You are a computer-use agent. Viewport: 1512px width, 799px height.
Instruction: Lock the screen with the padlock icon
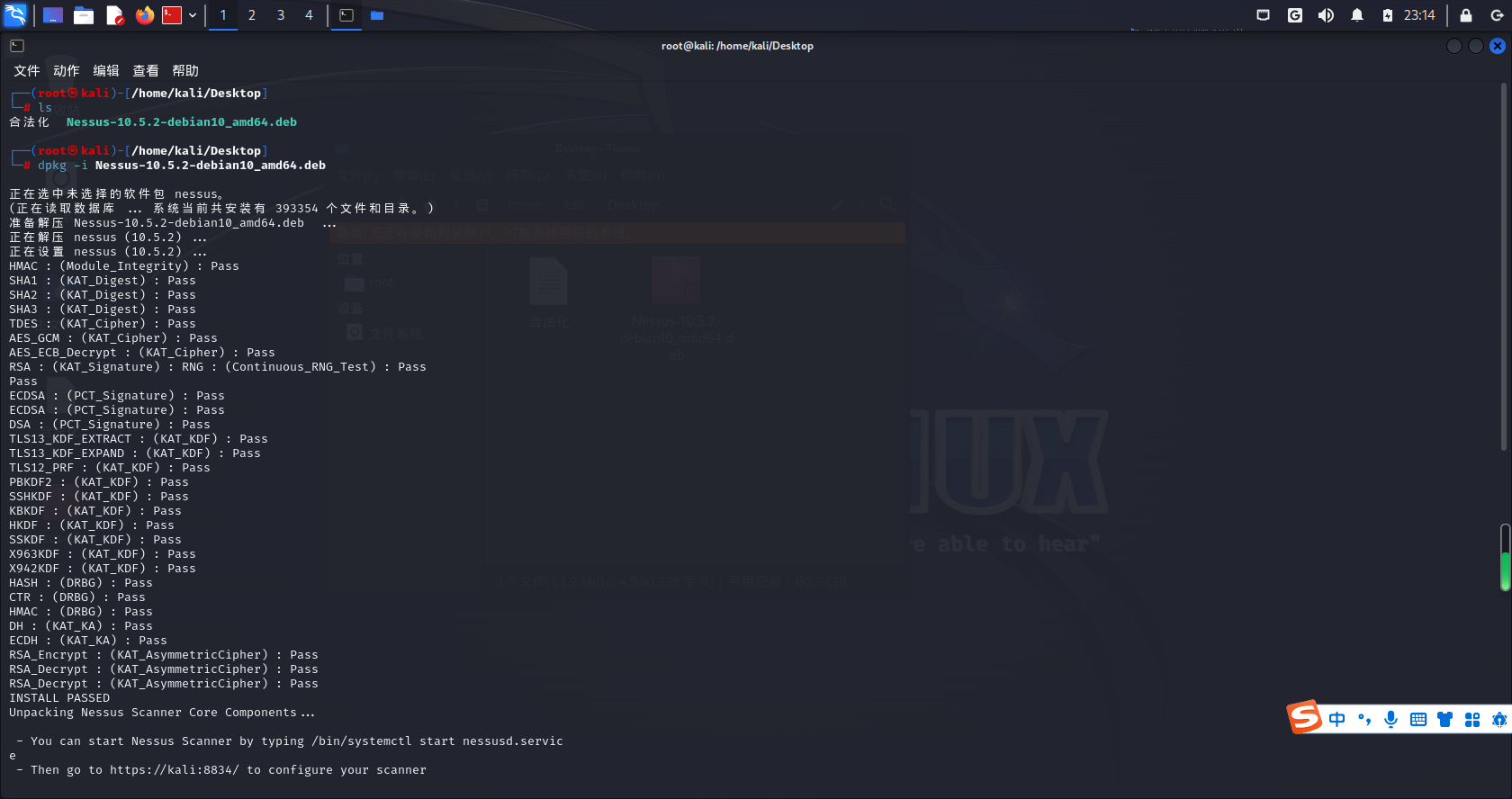coord(1466,15)
